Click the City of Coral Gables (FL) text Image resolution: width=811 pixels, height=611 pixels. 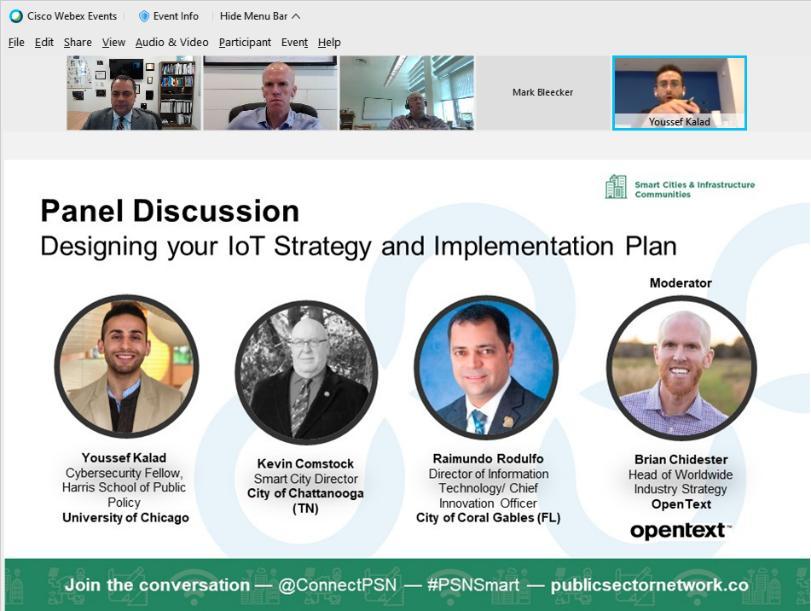tap(488, 518)
